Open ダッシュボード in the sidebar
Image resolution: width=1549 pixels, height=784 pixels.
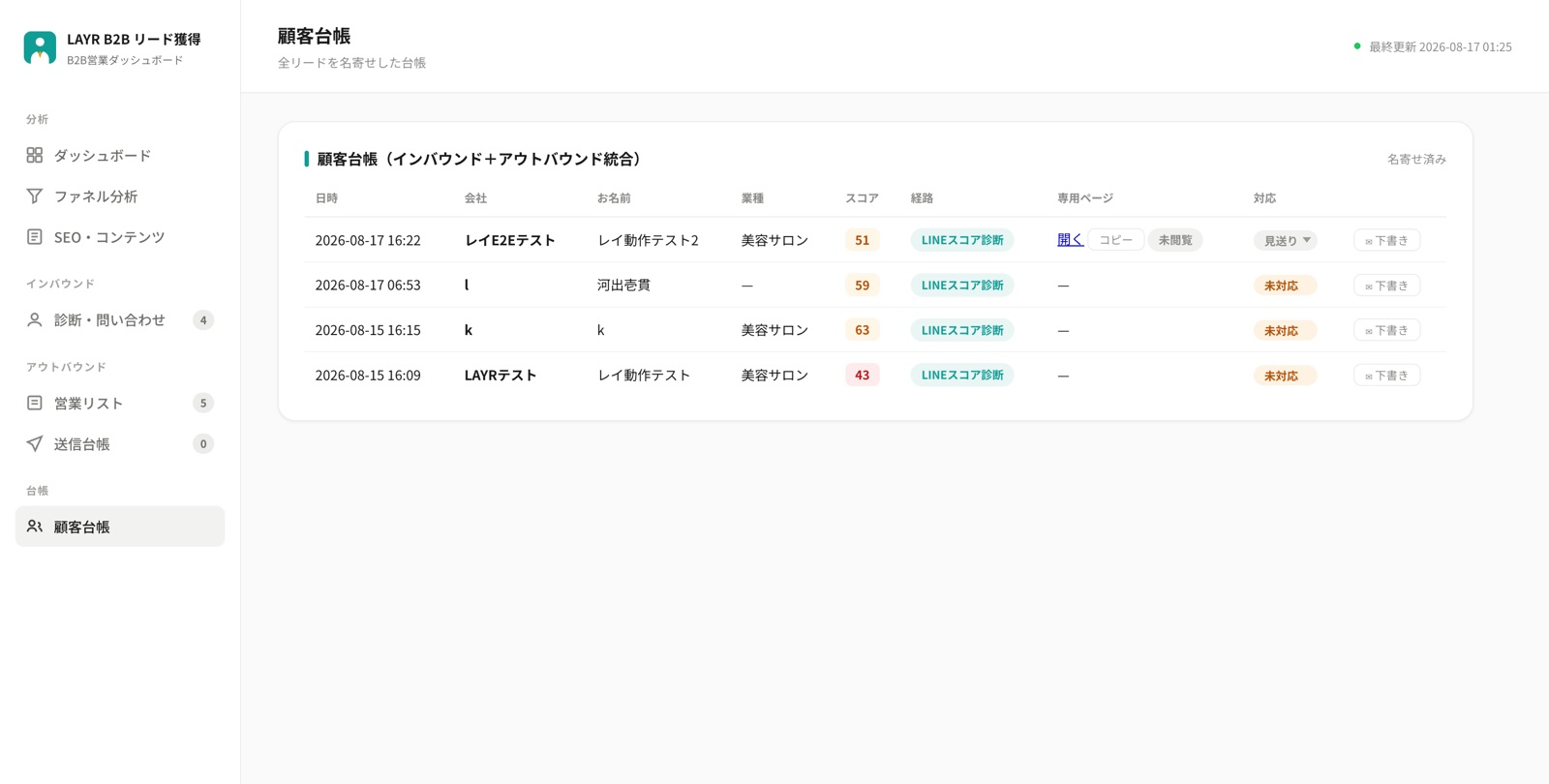[x=120, y=155]
